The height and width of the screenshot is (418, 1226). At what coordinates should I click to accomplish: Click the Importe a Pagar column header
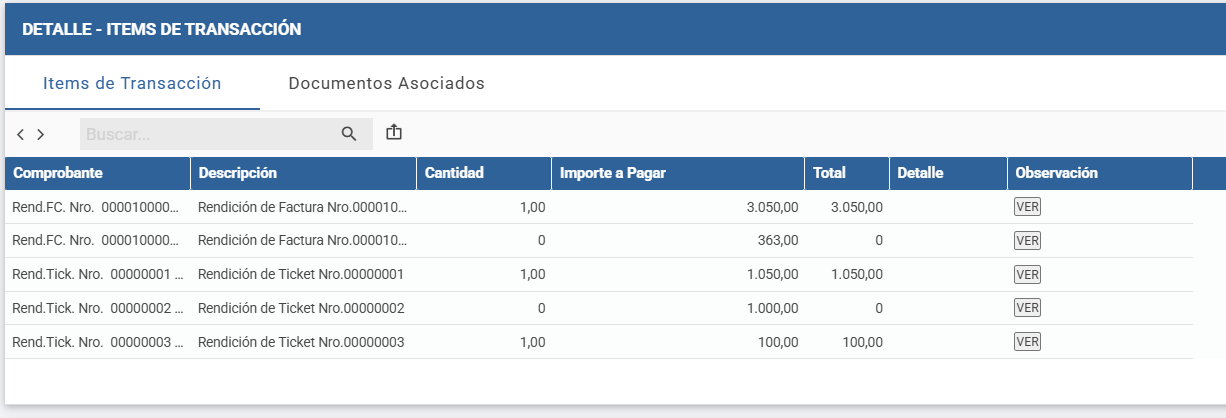click(x=612, y=173)
